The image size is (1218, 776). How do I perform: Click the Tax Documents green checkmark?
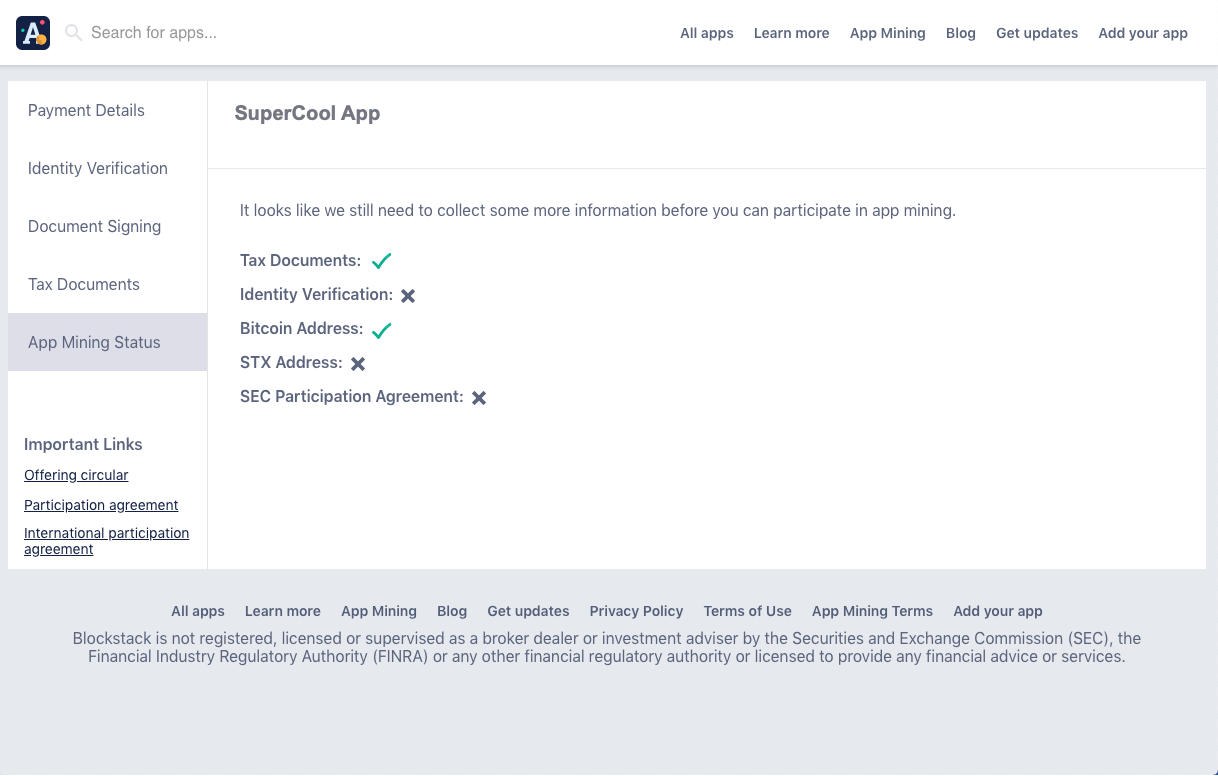coord(381,261)
